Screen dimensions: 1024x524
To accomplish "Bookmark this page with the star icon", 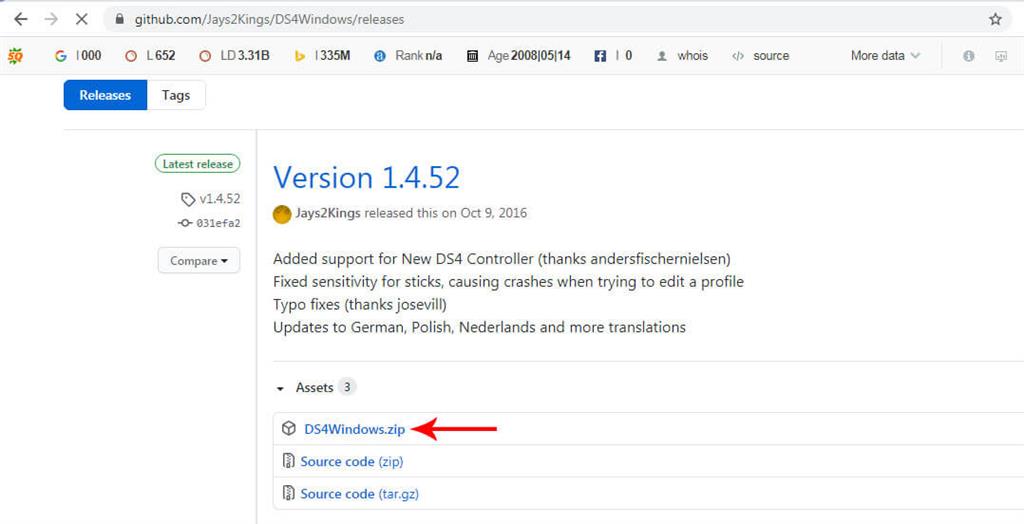I will tap(994, 19).
